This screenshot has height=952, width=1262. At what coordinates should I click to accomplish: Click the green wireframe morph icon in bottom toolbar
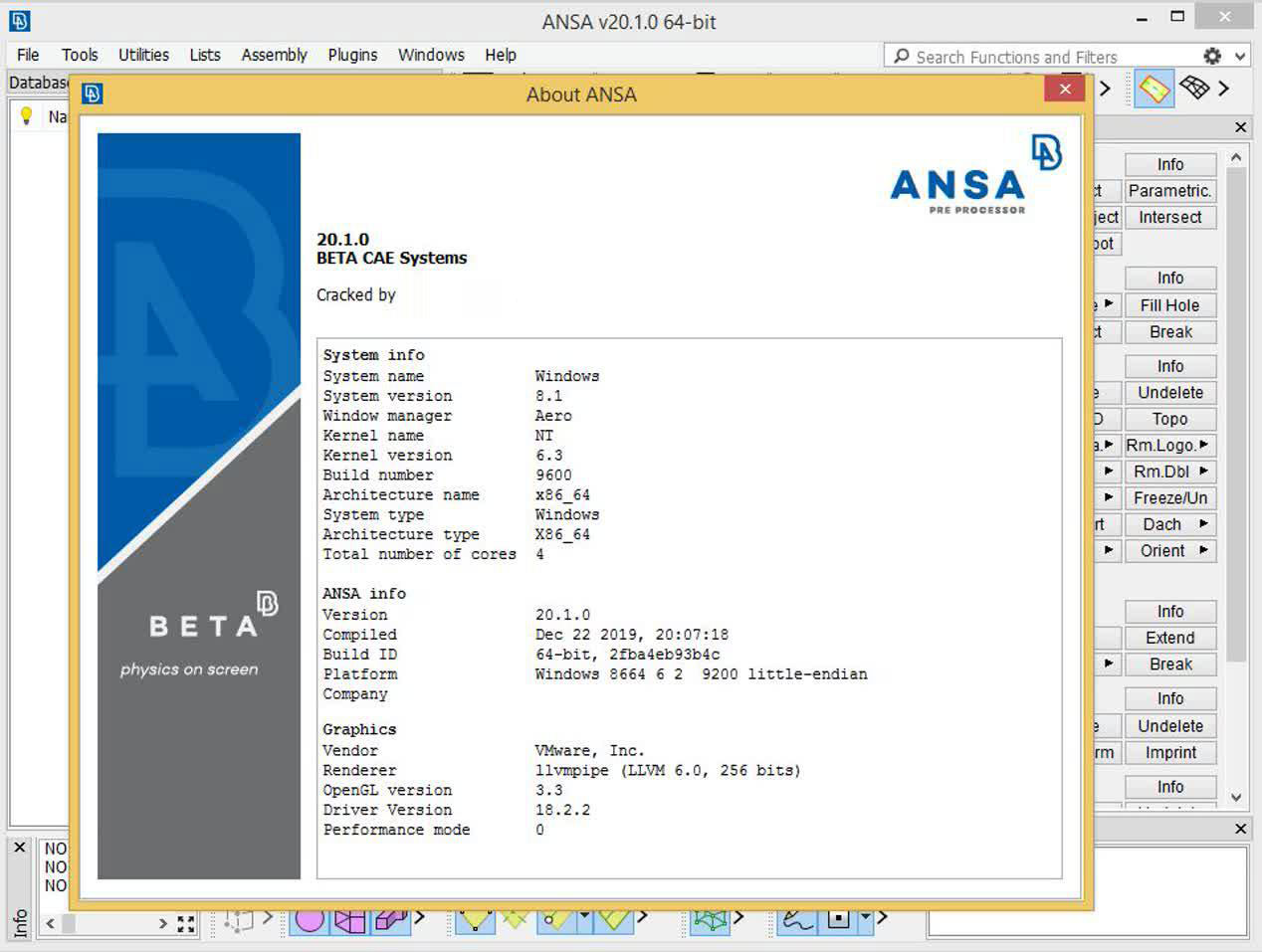point(709,922)
